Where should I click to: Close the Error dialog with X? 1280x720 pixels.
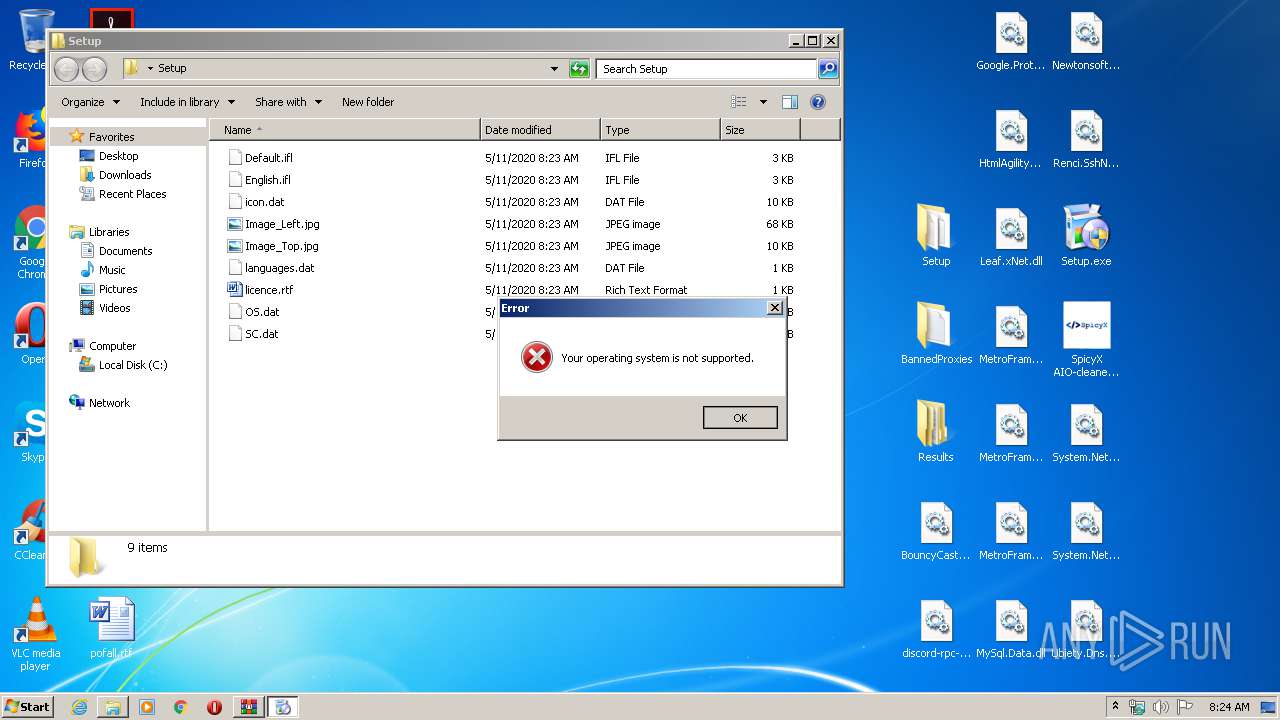[x=775, y=308]
